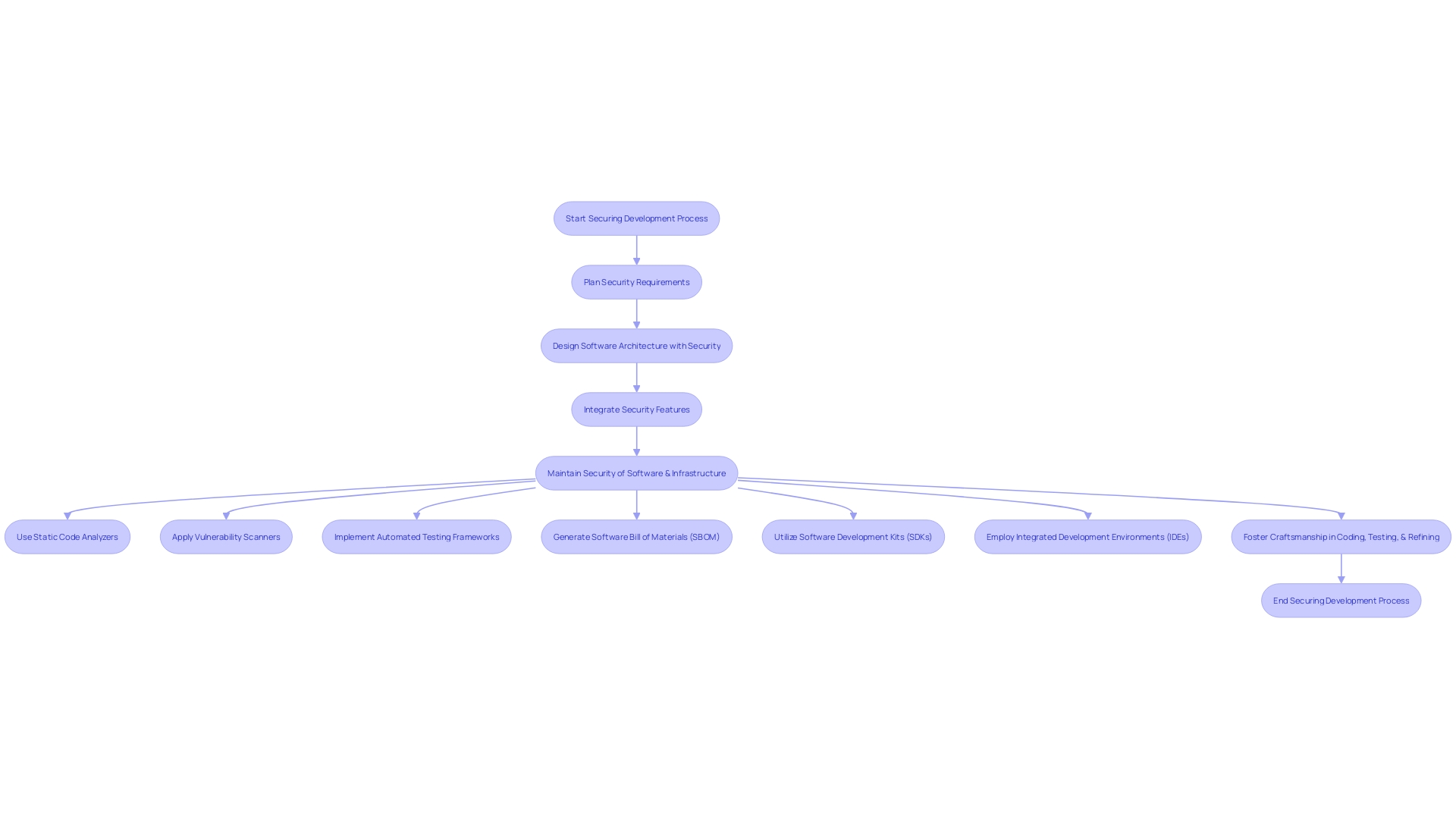Click the Plan Security Requirements node
Image resolution: width=1456 pixels, height=819 pixels.
[x=637, y=282]
